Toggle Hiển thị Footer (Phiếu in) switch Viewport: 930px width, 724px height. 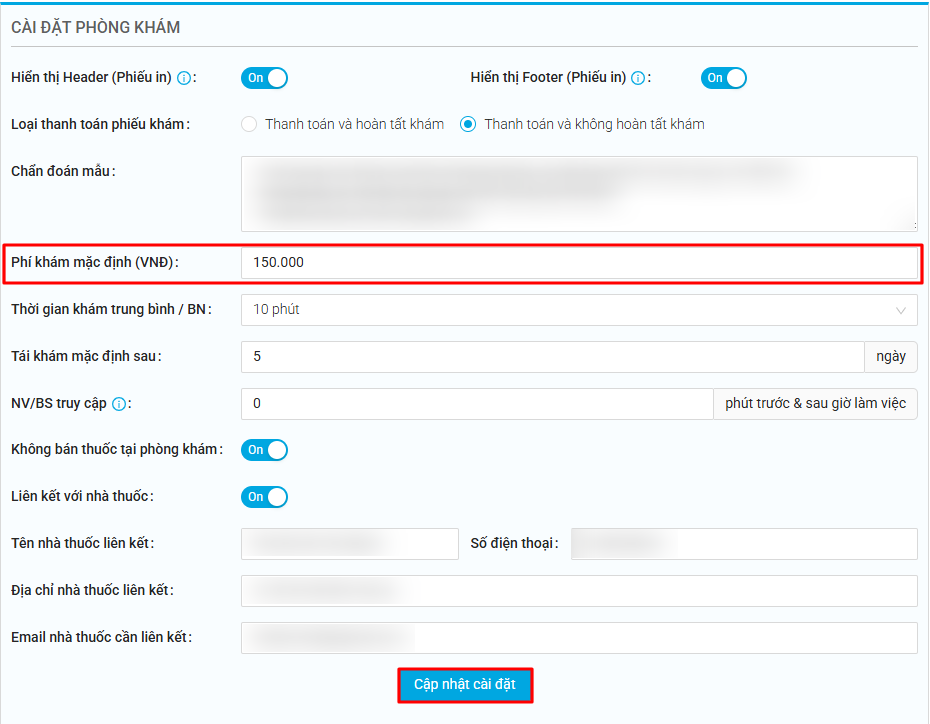(x=724, y=78)
